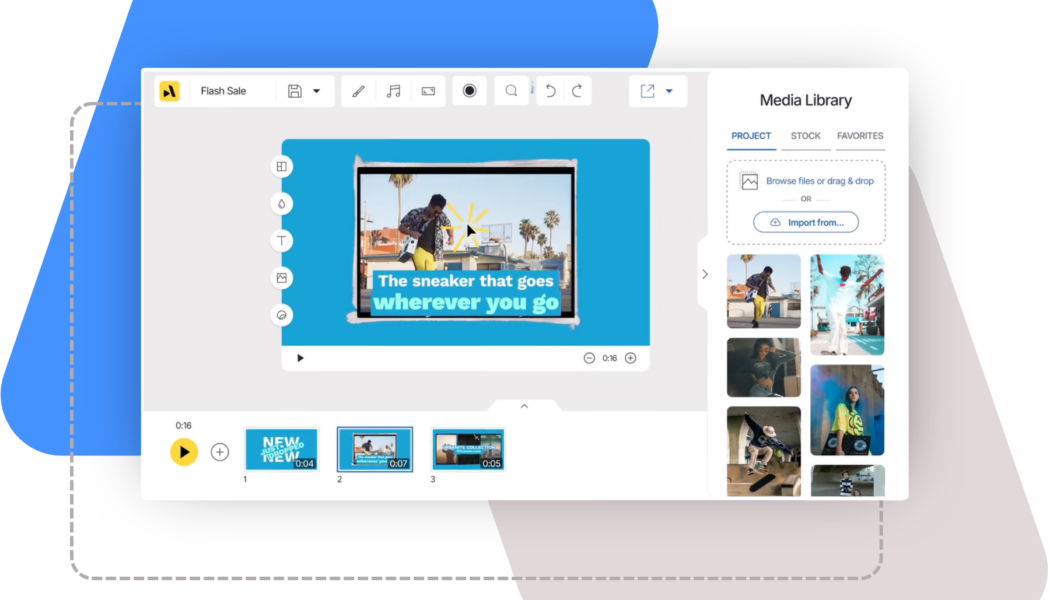Open the export share dropdown arrow

point(669,91)
